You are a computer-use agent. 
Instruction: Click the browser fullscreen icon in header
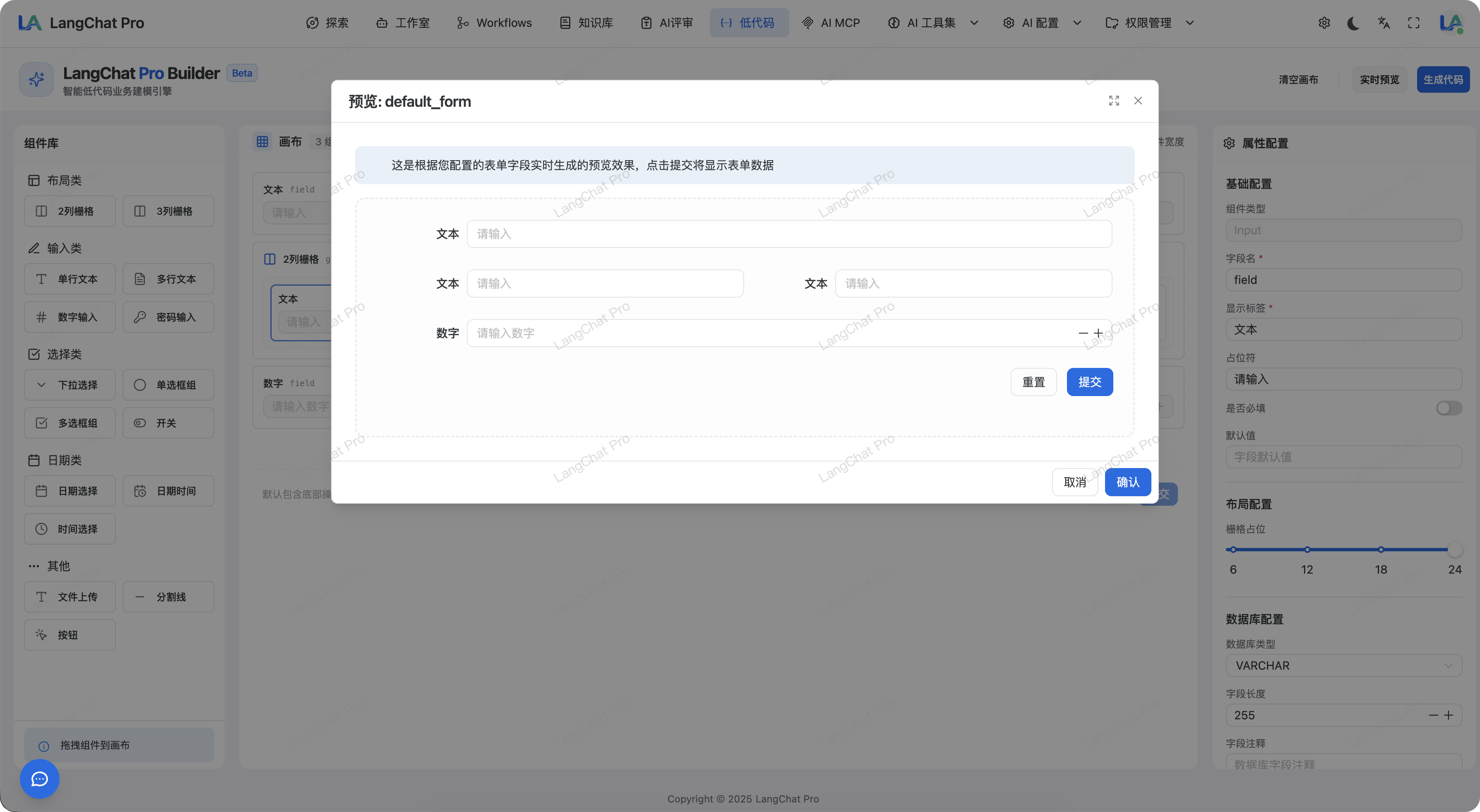pos(1413,23)
